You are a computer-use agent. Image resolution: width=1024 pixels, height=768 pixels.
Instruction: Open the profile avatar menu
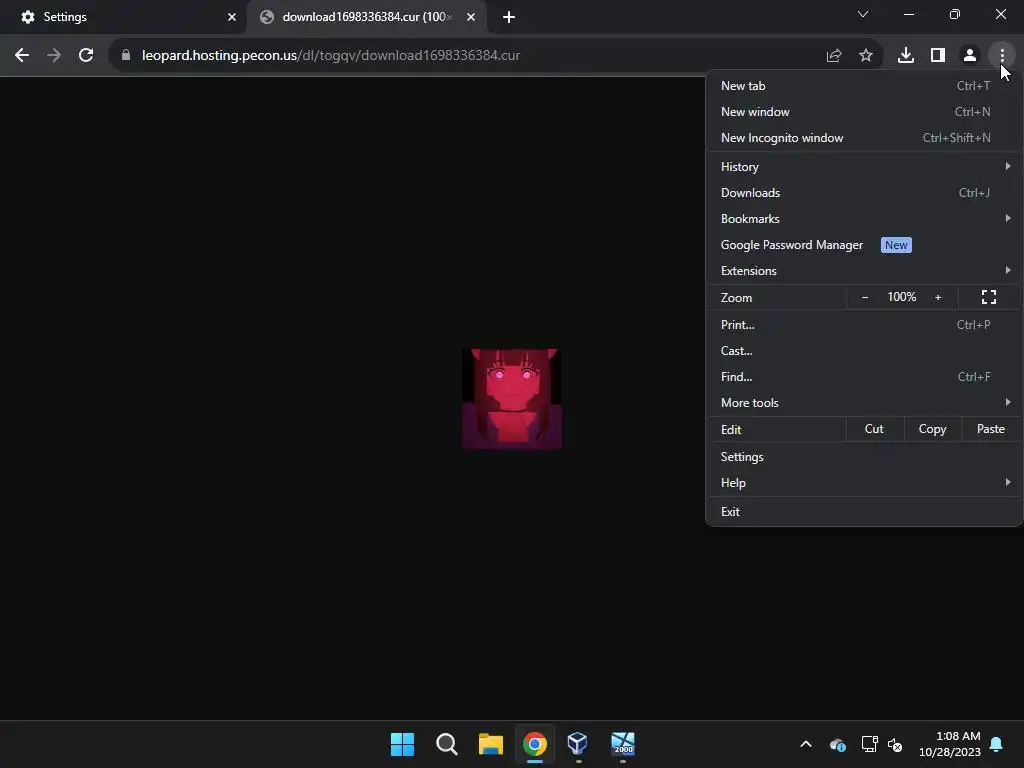[x=970, y=56]
